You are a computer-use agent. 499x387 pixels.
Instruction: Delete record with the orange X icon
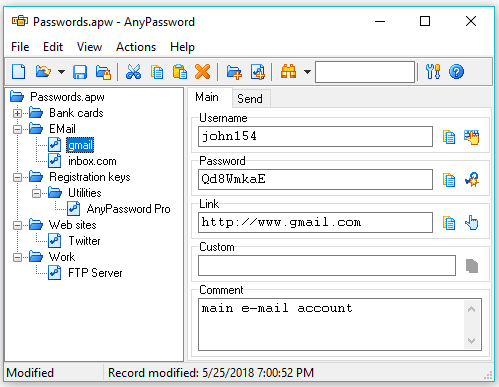[203, 72]
